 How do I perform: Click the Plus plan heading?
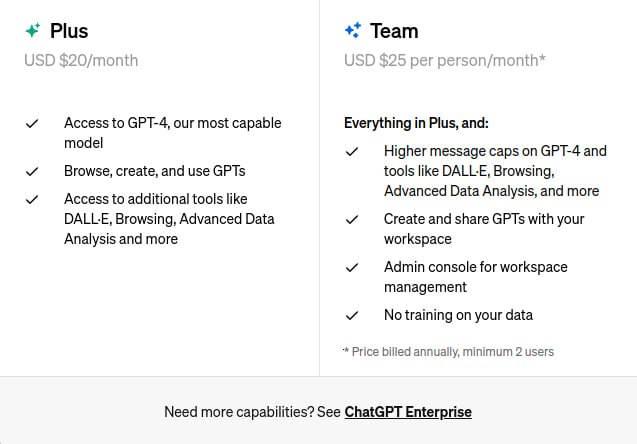[x=69, y=31]
